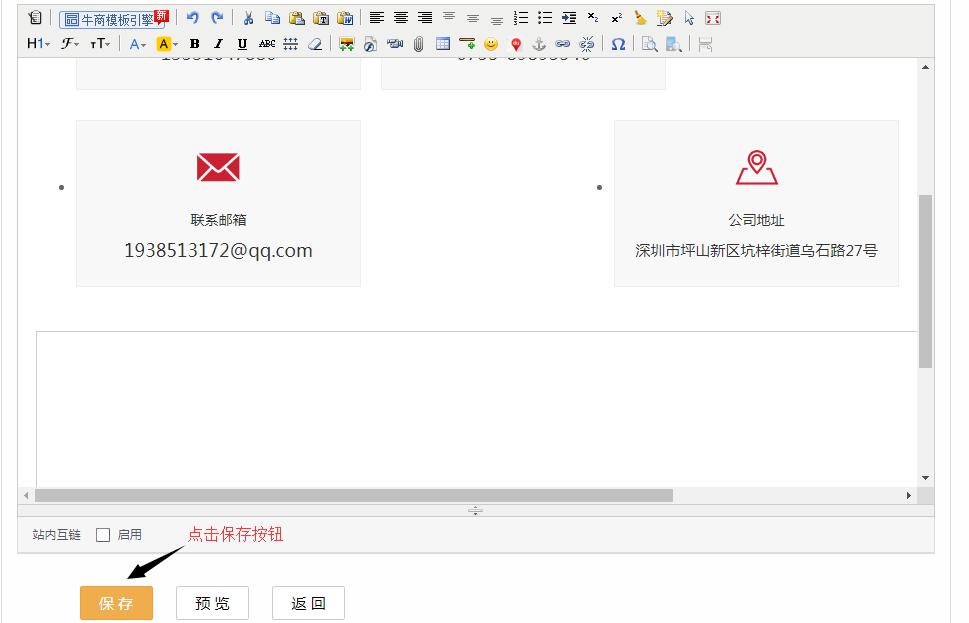Insert Baidu map pin icon
969x623 pixels.
click(x=515, y=43)
